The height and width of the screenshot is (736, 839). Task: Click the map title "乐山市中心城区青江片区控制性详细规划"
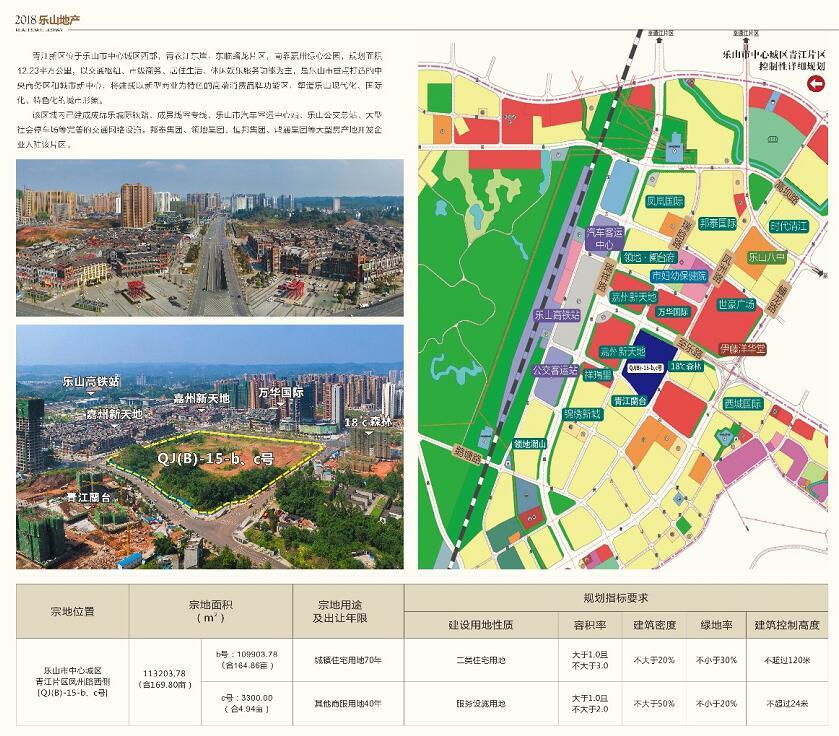tap(774, 60)
